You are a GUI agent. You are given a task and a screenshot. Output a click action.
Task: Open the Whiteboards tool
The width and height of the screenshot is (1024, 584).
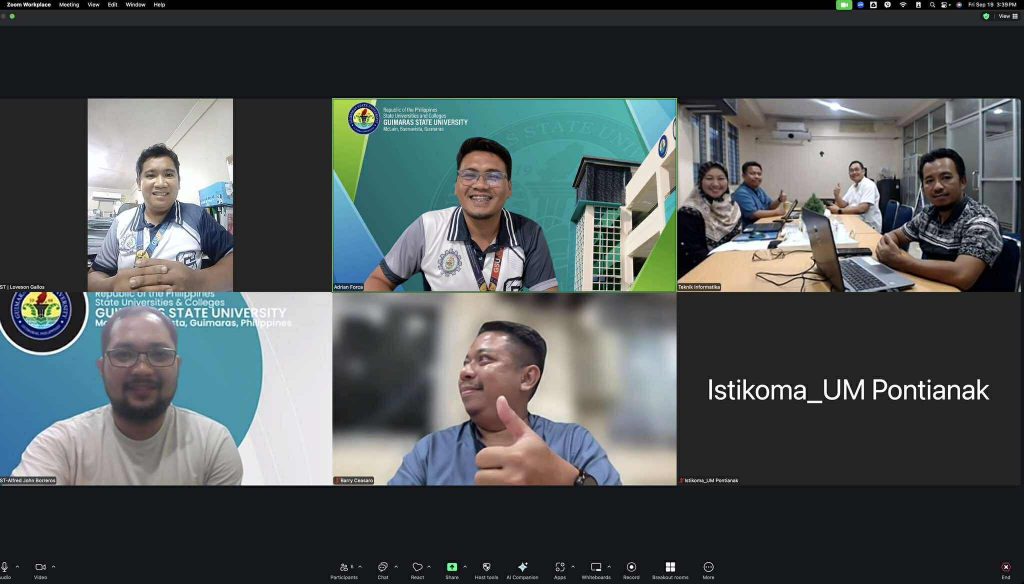[596, 568]
